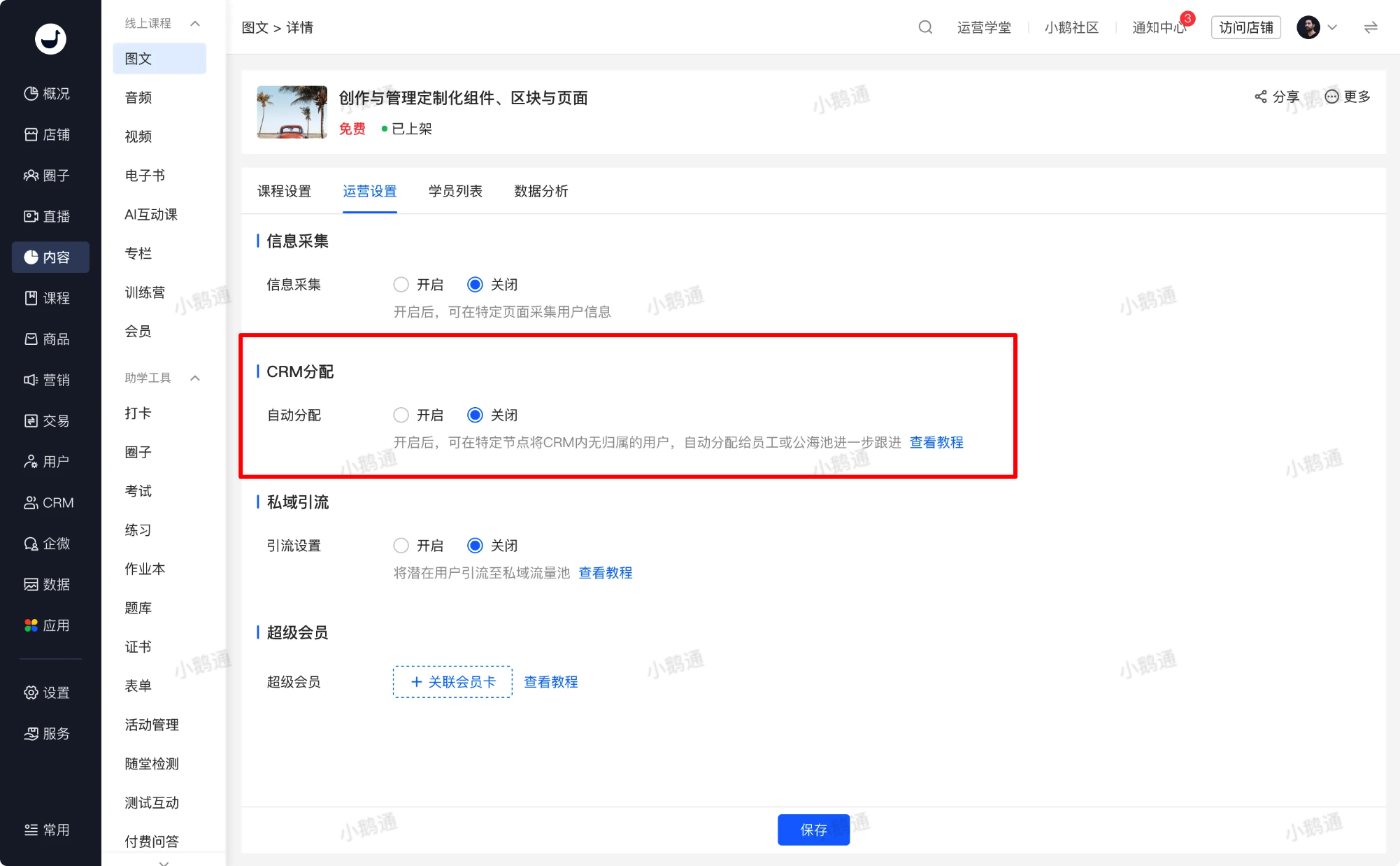The width and height of the screenshot is (1400, 866).
Task: Open 交易 transactions section
Action: (47, 421)
